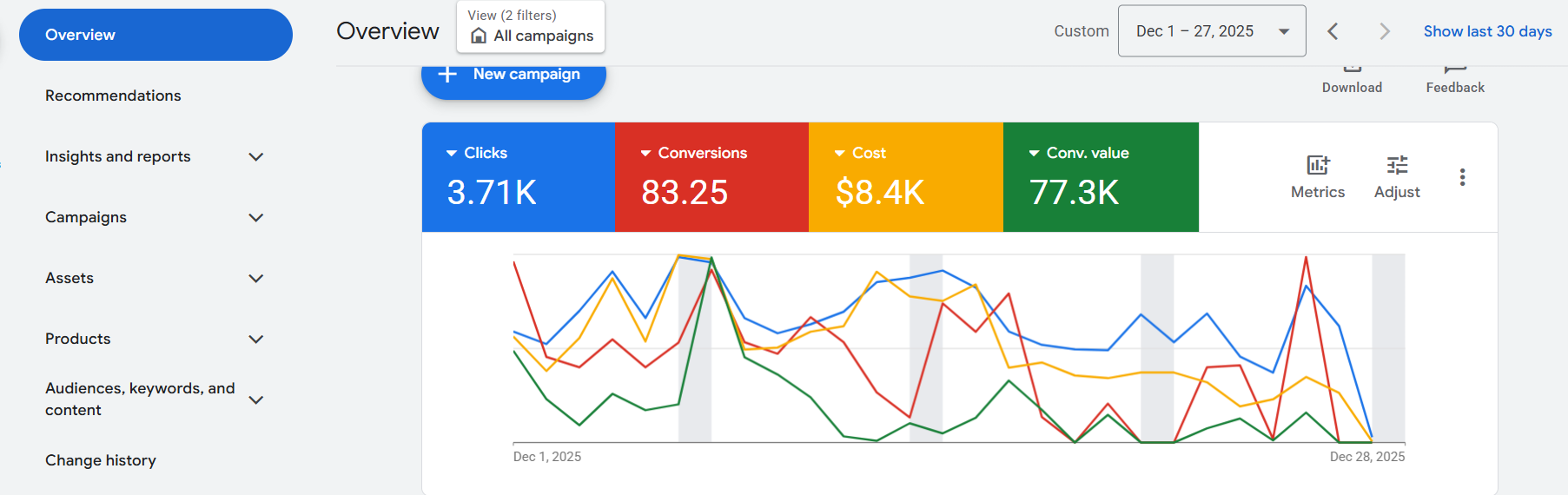The image size is (1568, 495).
Task: Click the Show last 30 days link
Action: click(x=1487, y=31)
